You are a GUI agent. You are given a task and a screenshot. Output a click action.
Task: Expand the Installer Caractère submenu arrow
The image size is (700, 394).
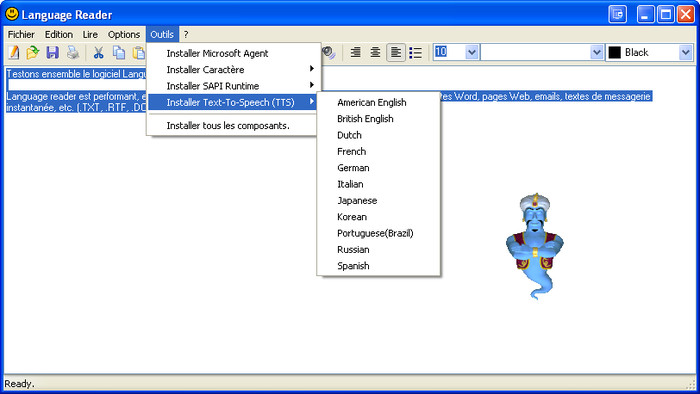coord(312,69)
